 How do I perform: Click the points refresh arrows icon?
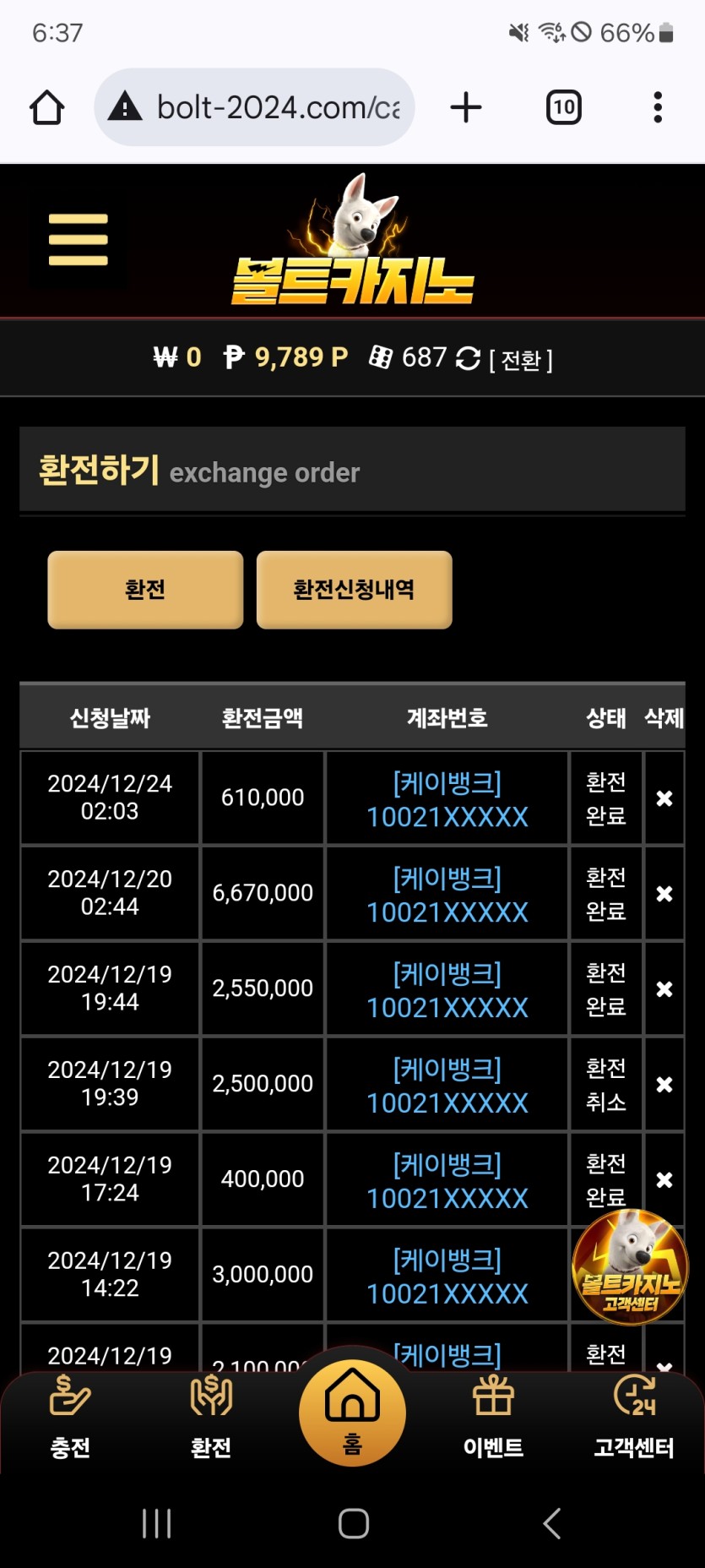[468, 358]
